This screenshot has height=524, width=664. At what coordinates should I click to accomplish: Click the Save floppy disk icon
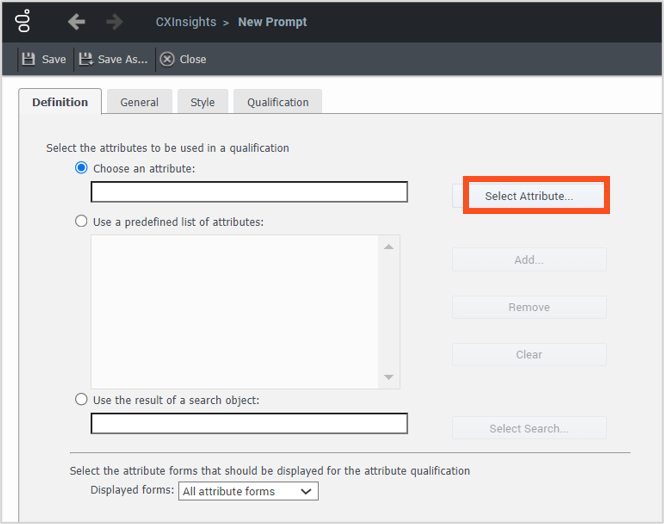pyautogui.click(x=28, y=59)
